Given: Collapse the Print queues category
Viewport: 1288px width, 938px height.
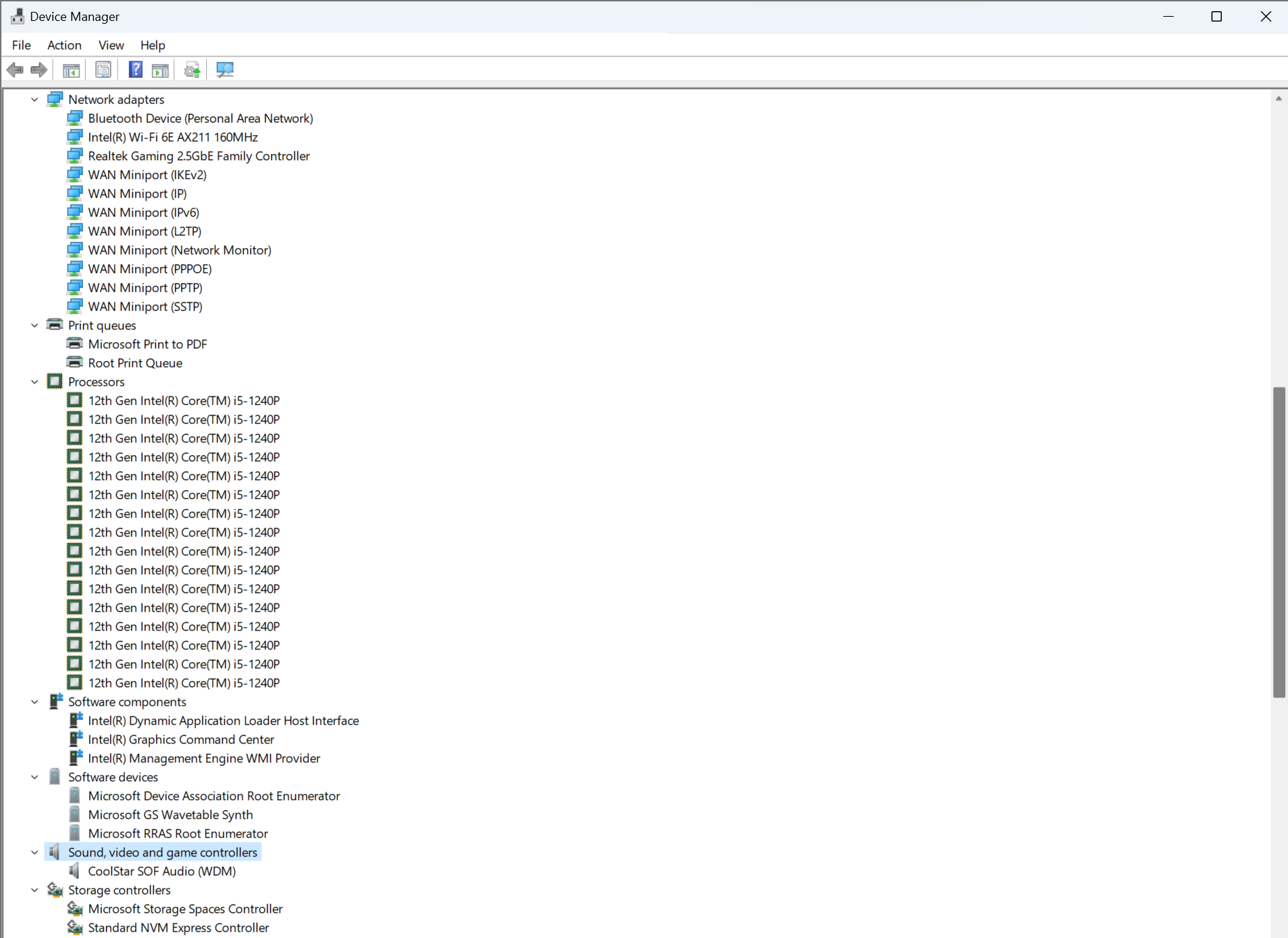Looking at the screenshot, I should click(35, 325).
